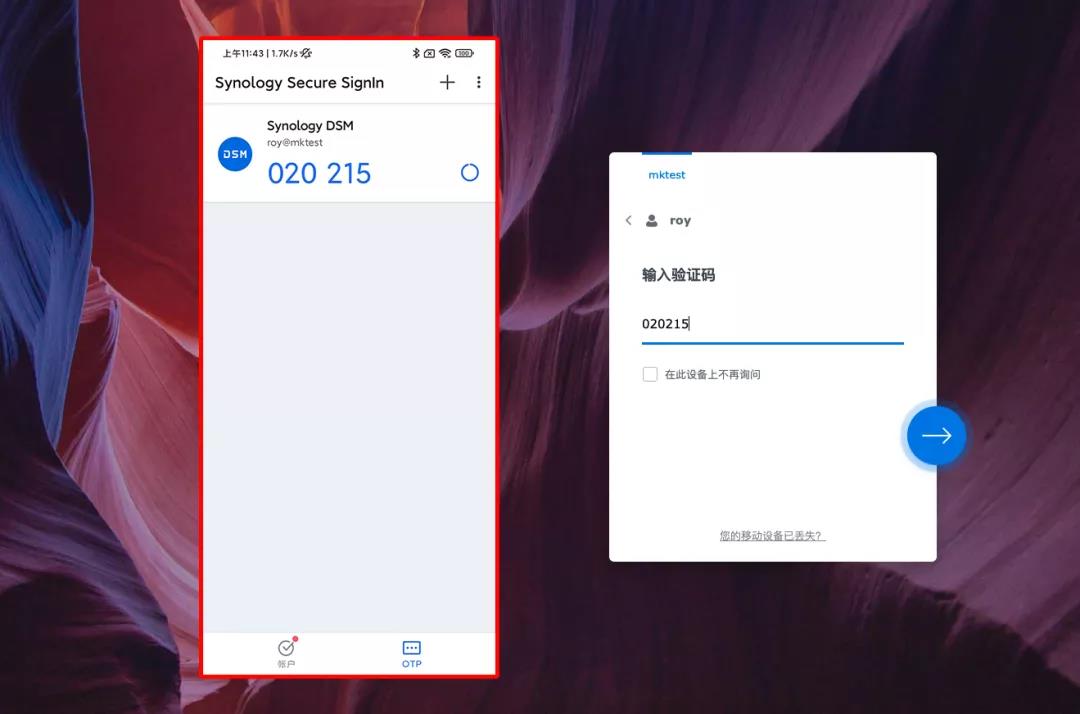Screen dimensions: 1080x714
Task: Enable the 在此设备上不再询问 checkbox
Action: tap(650, 374)
